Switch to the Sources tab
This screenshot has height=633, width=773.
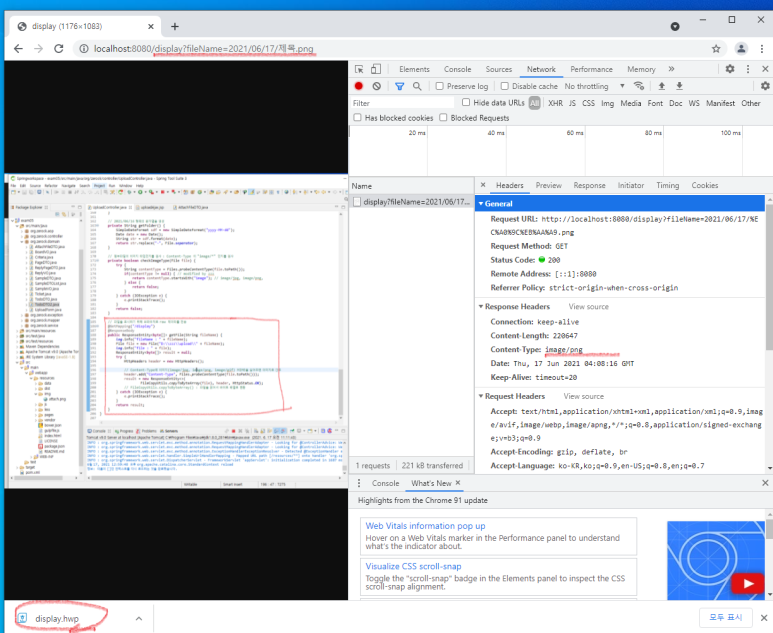click(498, 70)
